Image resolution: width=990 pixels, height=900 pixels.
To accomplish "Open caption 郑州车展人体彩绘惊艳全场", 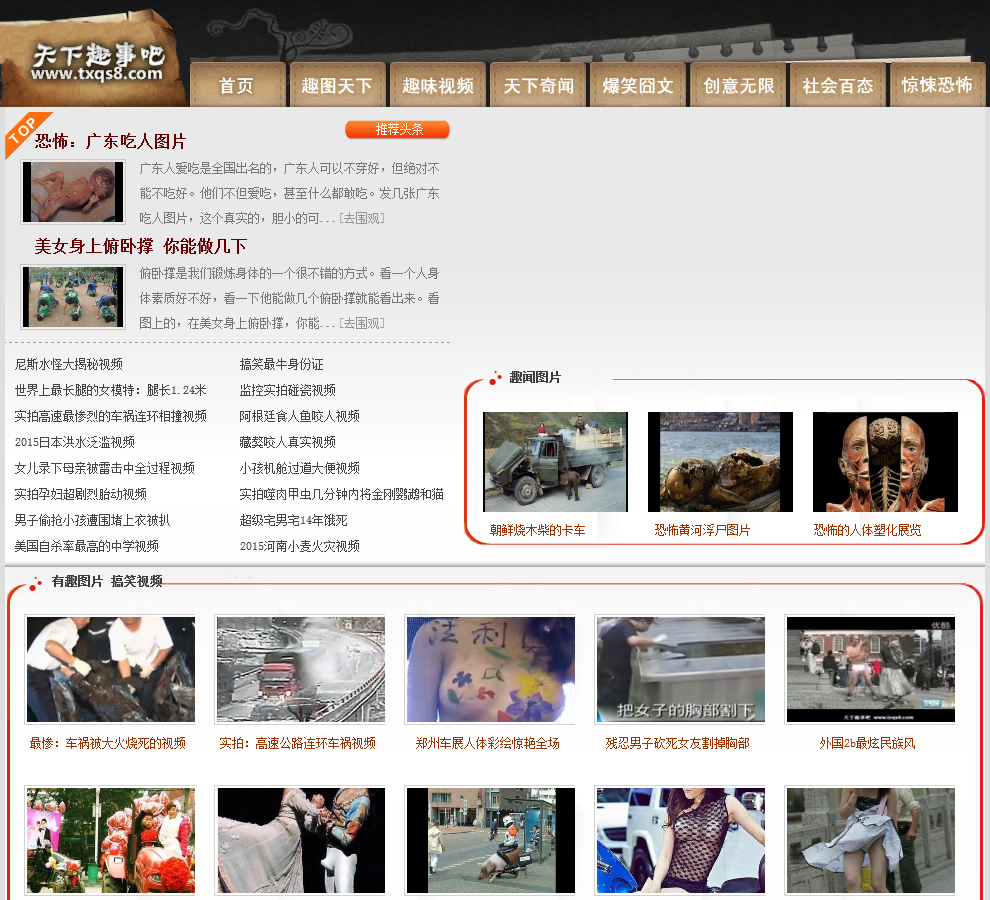I will 487,743.
